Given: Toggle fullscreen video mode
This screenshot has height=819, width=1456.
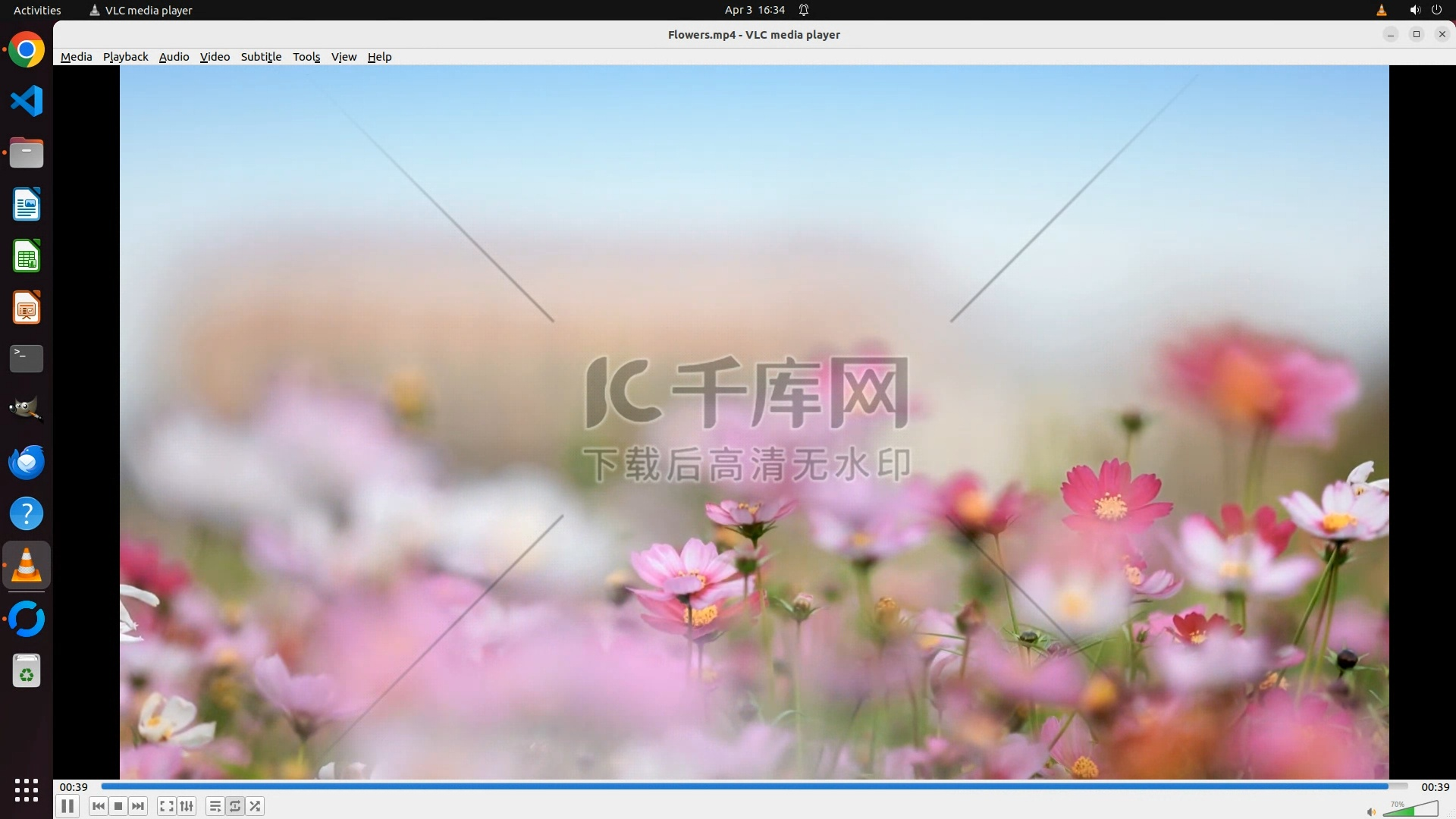Looking at the screenshot, I should [x=167, y=806].
